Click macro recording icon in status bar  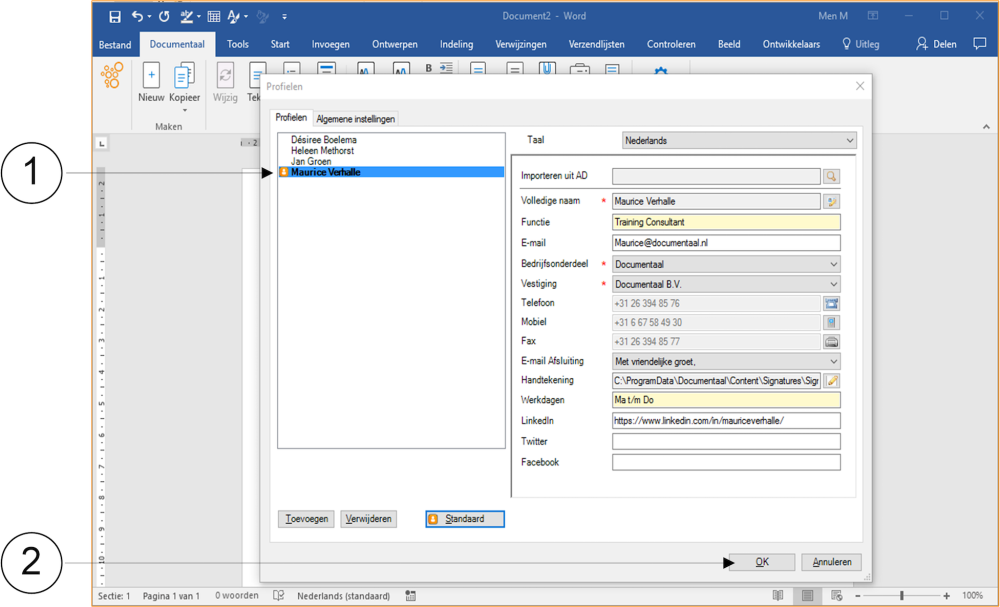411,596
